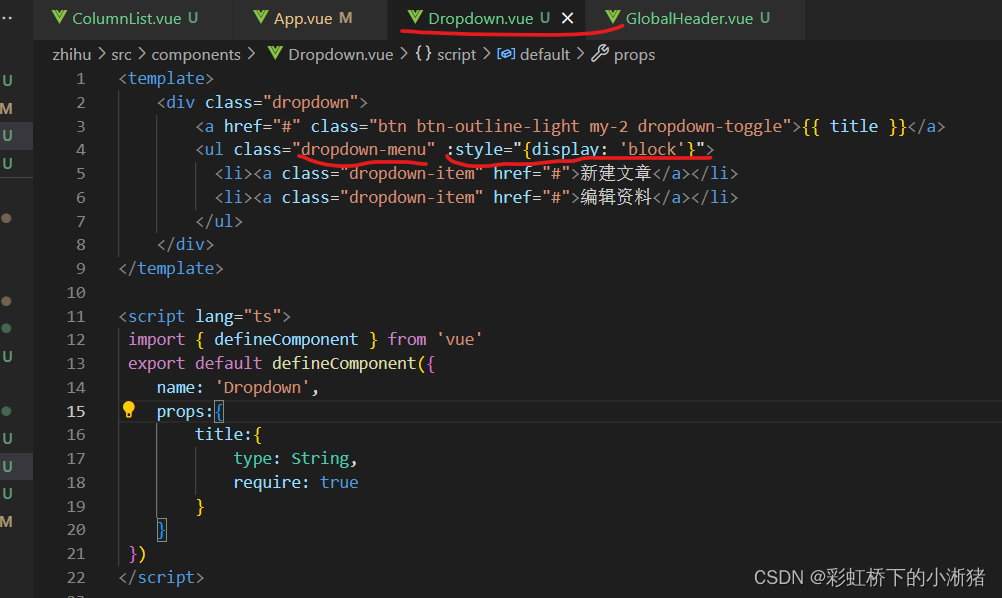The width and height of the screenshot is (1002, 598).
Task: Expand the chevron after script in breadcrumb
Action: (485, 54)
